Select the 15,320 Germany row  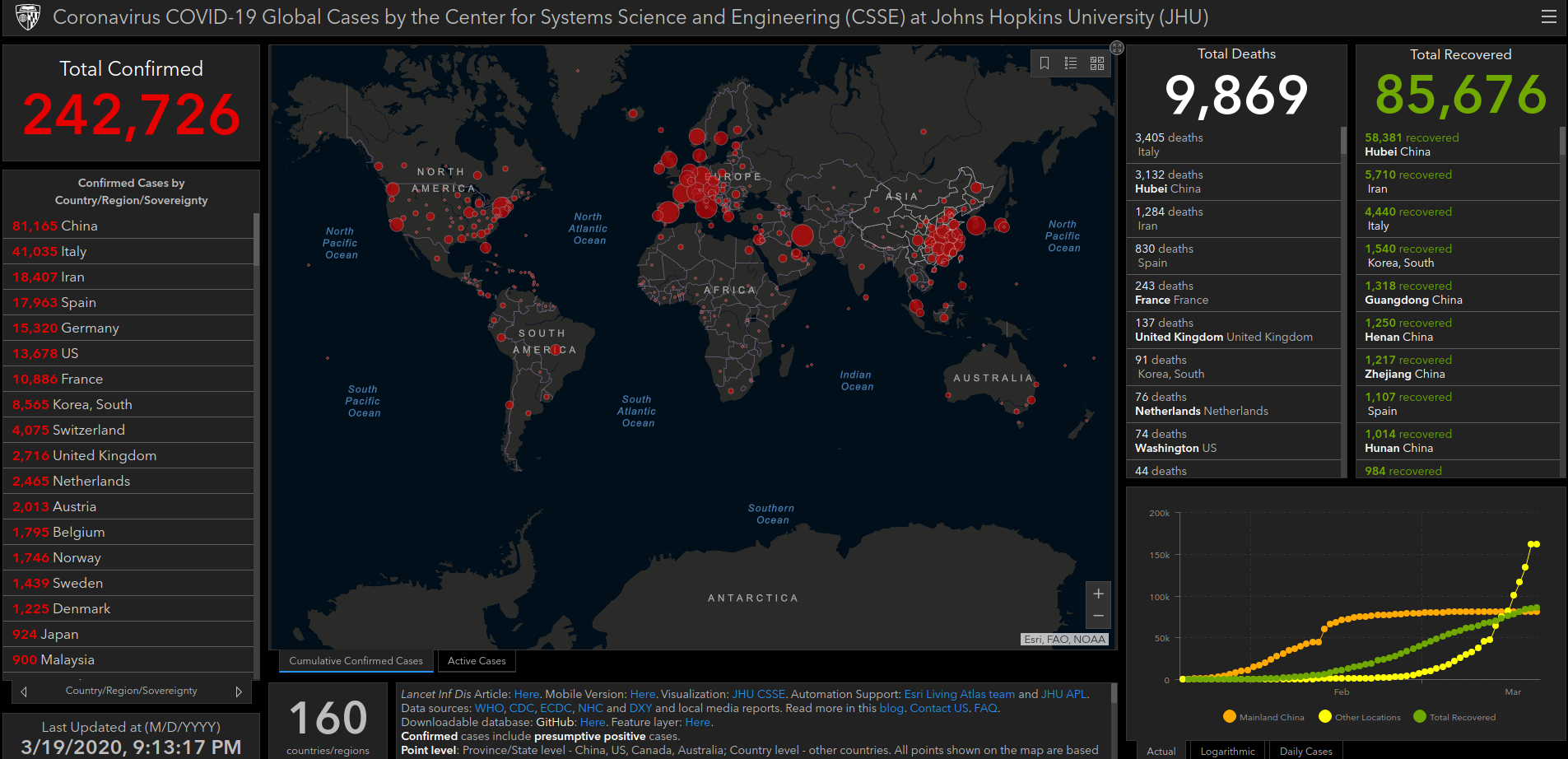pos(128,328)
